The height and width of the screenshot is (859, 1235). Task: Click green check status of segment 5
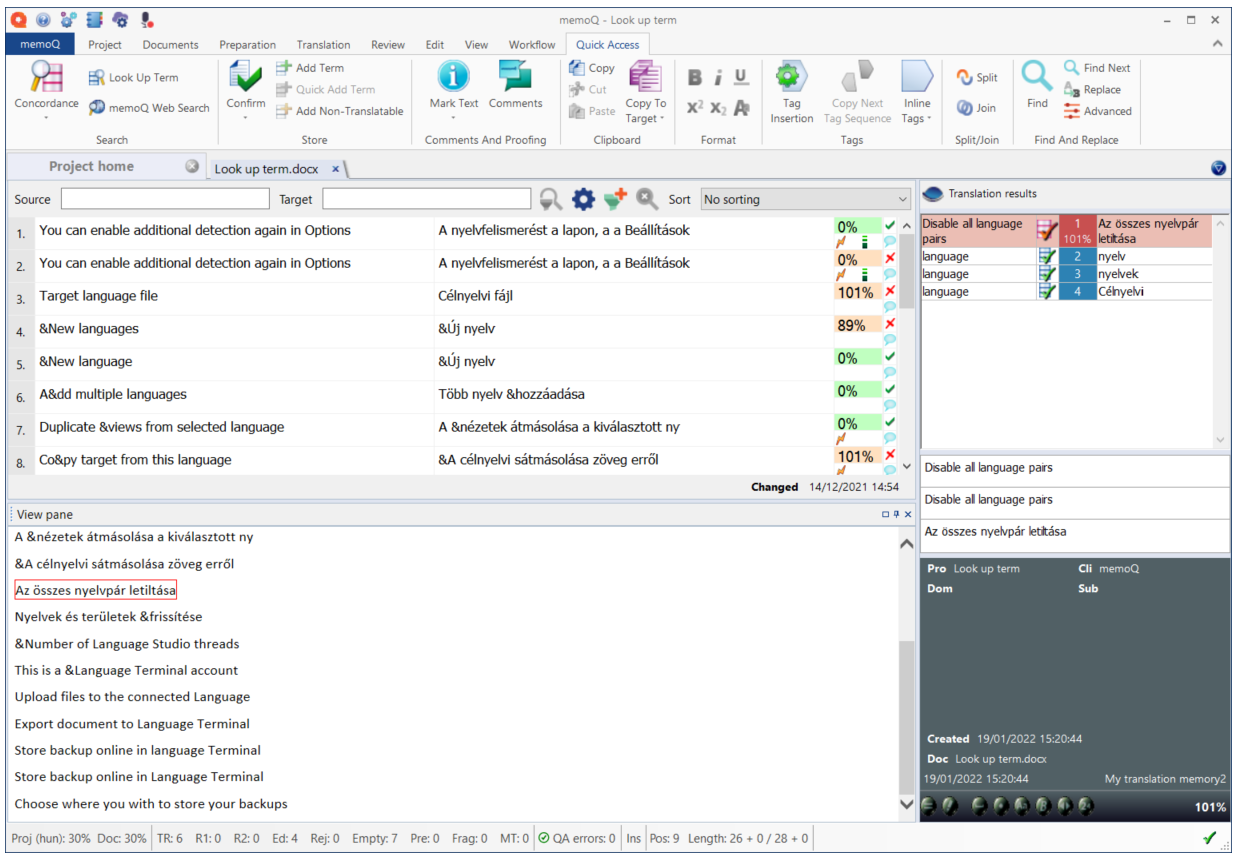[x=890, y=356]
